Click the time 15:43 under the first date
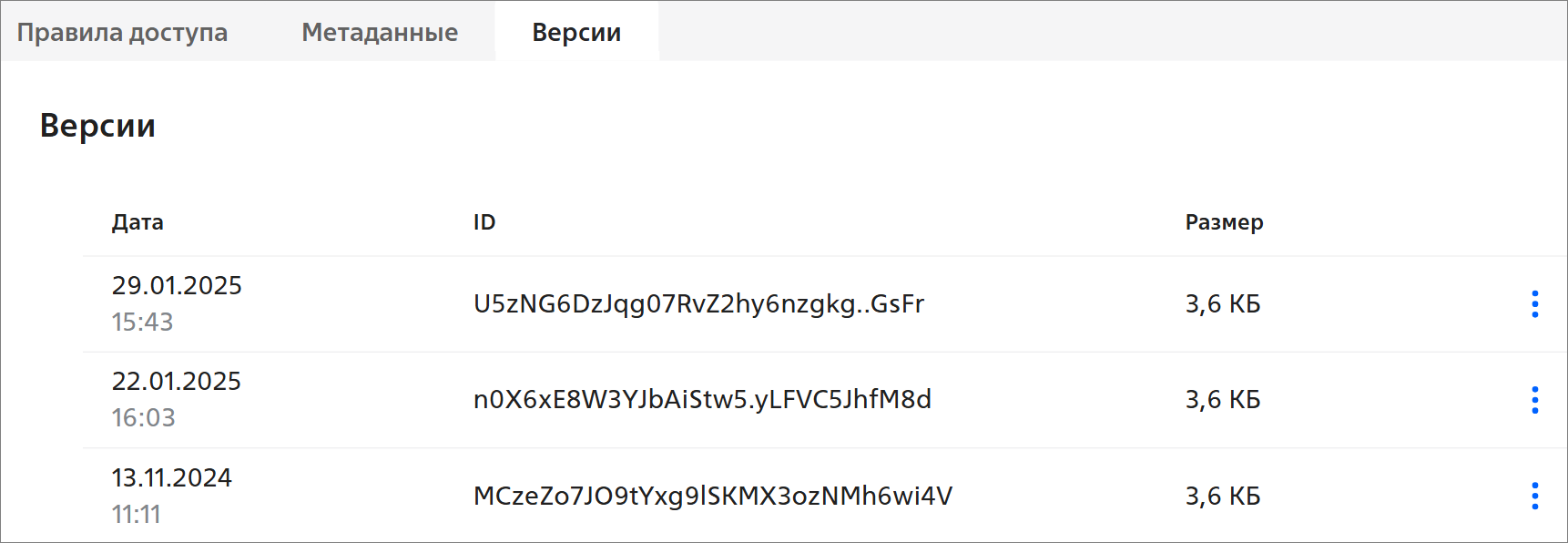Image resolution: width=1568 pixels, height=543 pixels. tap(142, 323)
